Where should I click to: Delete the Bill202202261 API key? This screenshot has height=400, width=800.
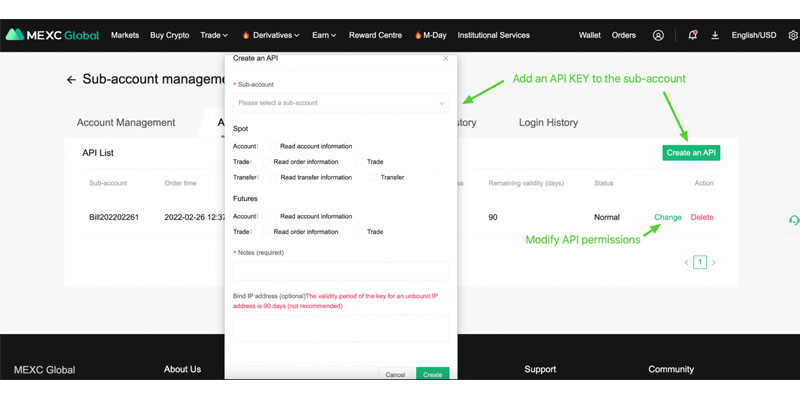pyautogui.click(x=702, y=217)
